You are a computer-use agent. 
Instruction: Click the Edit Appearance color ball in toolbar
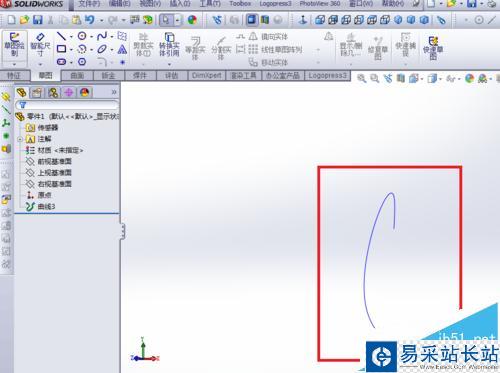(192, 20)
